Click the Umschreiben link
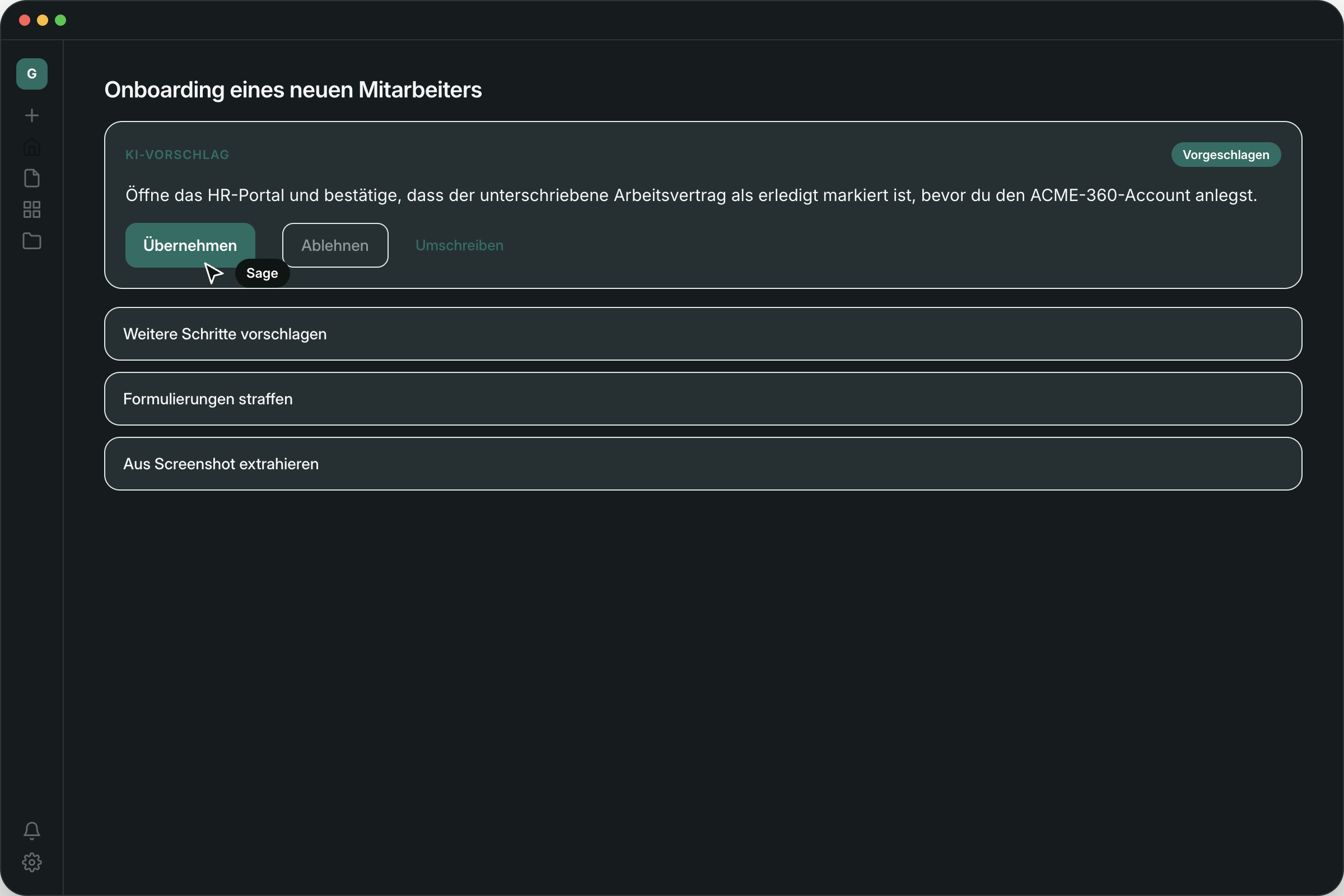The width and height of the screenshot is (1344, 896). tap(459, 245)
